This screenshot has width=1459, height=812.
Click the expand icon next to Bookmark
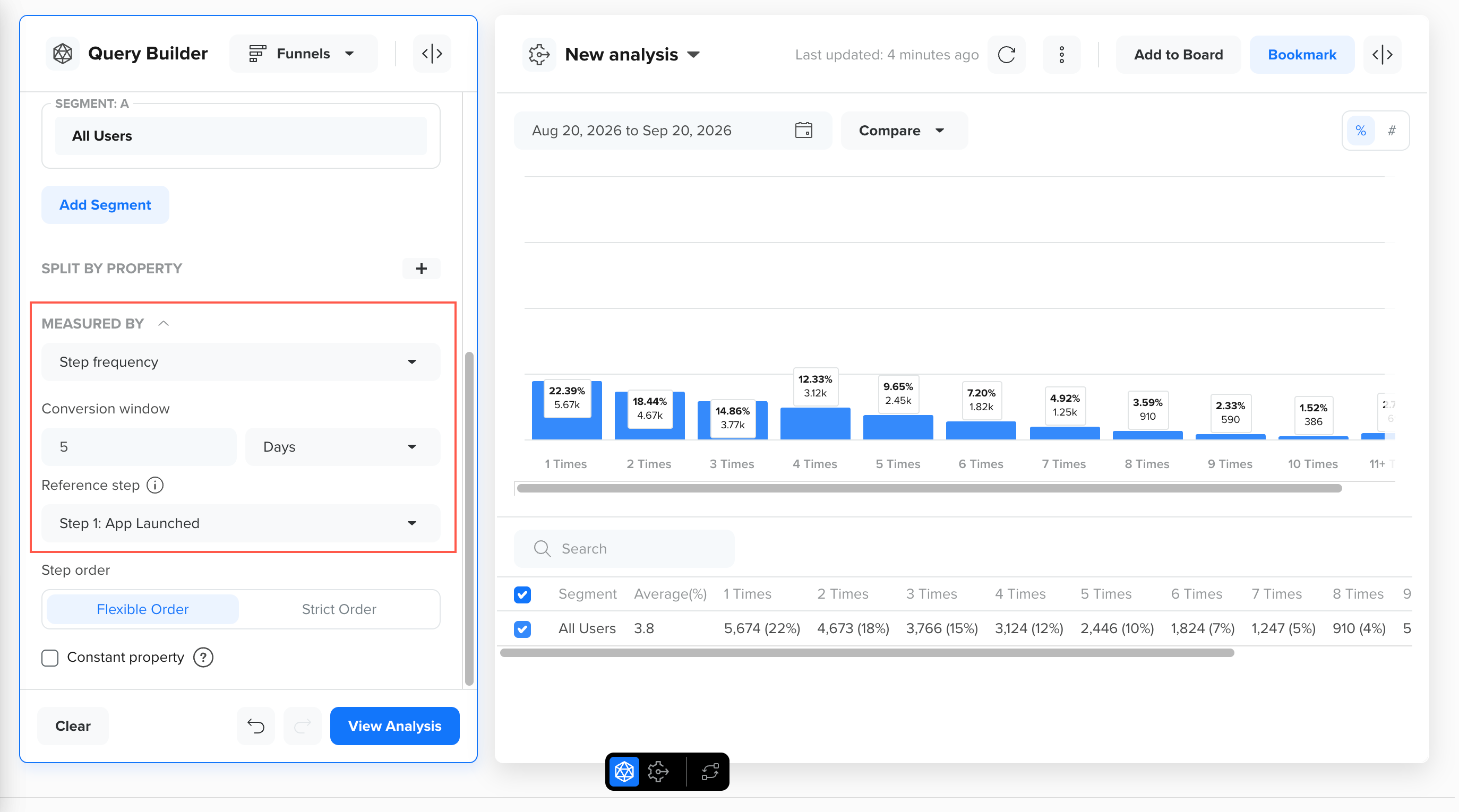click(x=1383, y=55)
